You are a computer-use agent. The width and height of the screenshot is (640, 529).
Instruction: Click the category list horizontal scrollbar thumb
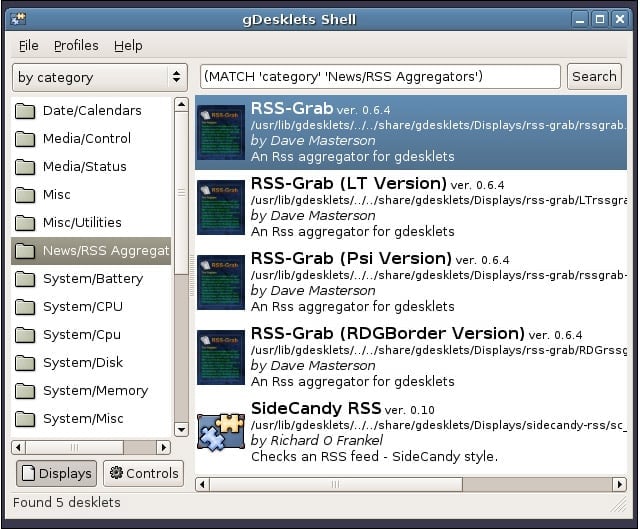pyautogui.click(x=74, y=447)
